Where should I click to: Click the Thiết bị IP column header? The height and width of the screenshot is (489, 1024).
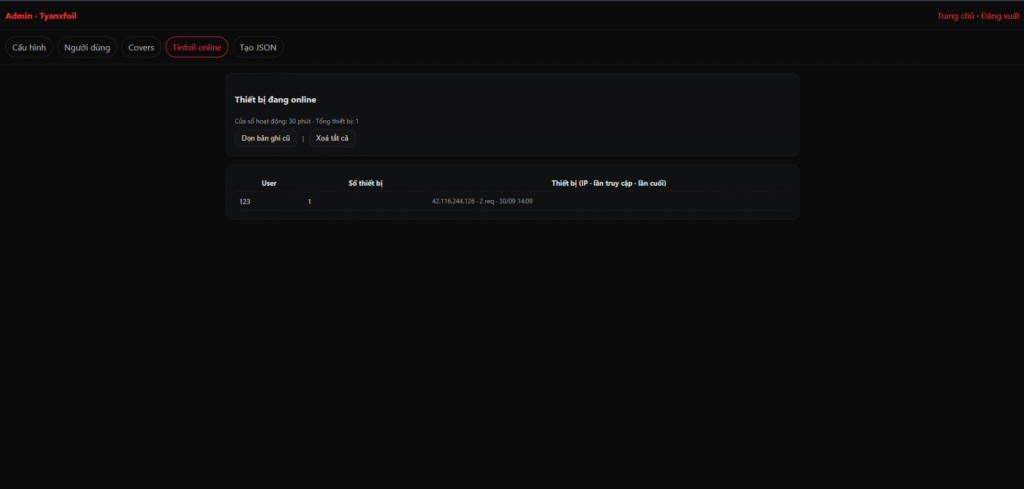(608, 184)
